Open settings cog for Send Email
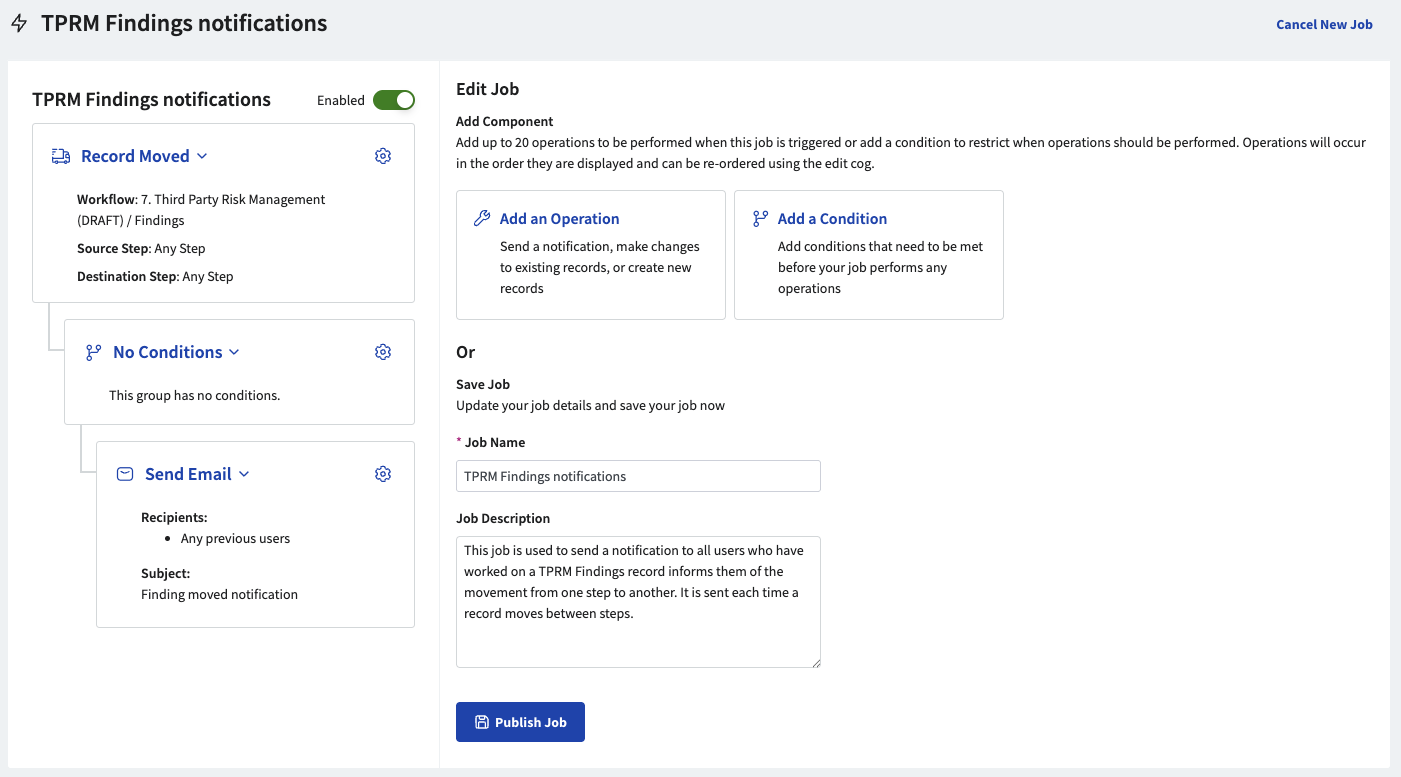 click(x=383, y=474)
